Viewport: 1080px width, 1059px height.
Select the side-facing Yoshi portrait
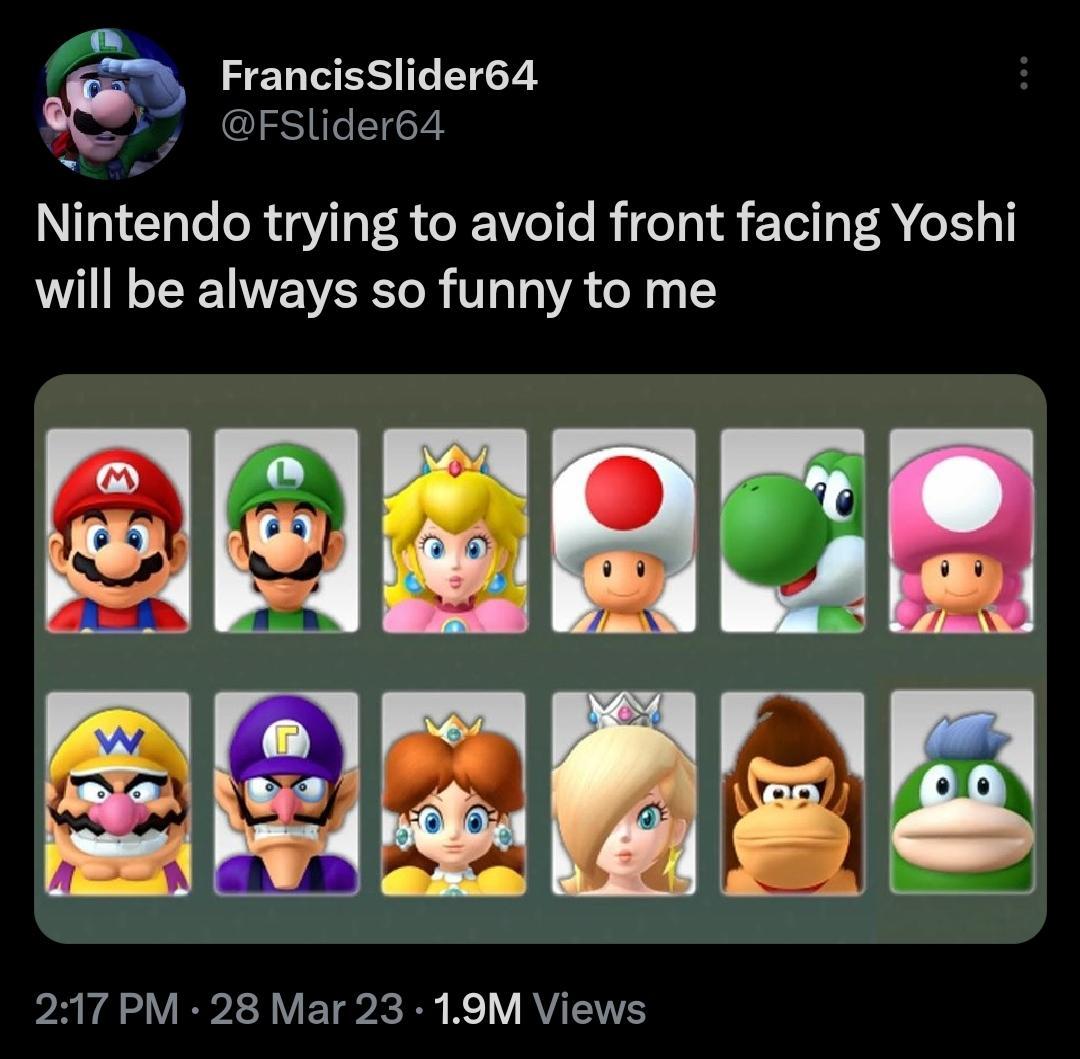[x=792, y=531]
